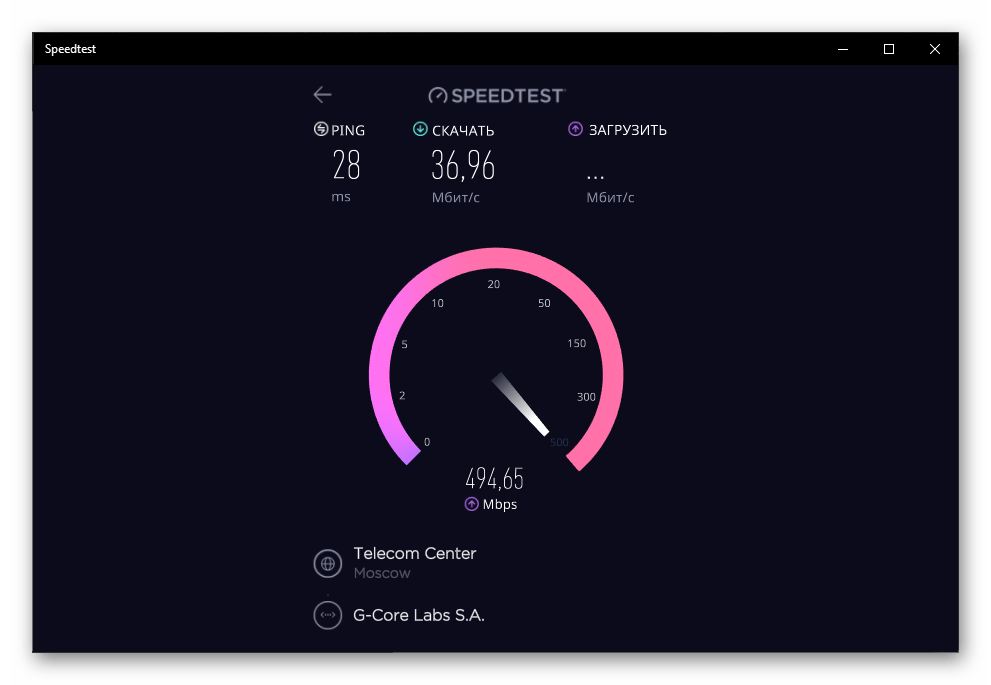Open the Telecom Center server name

(x=415, y=554)
